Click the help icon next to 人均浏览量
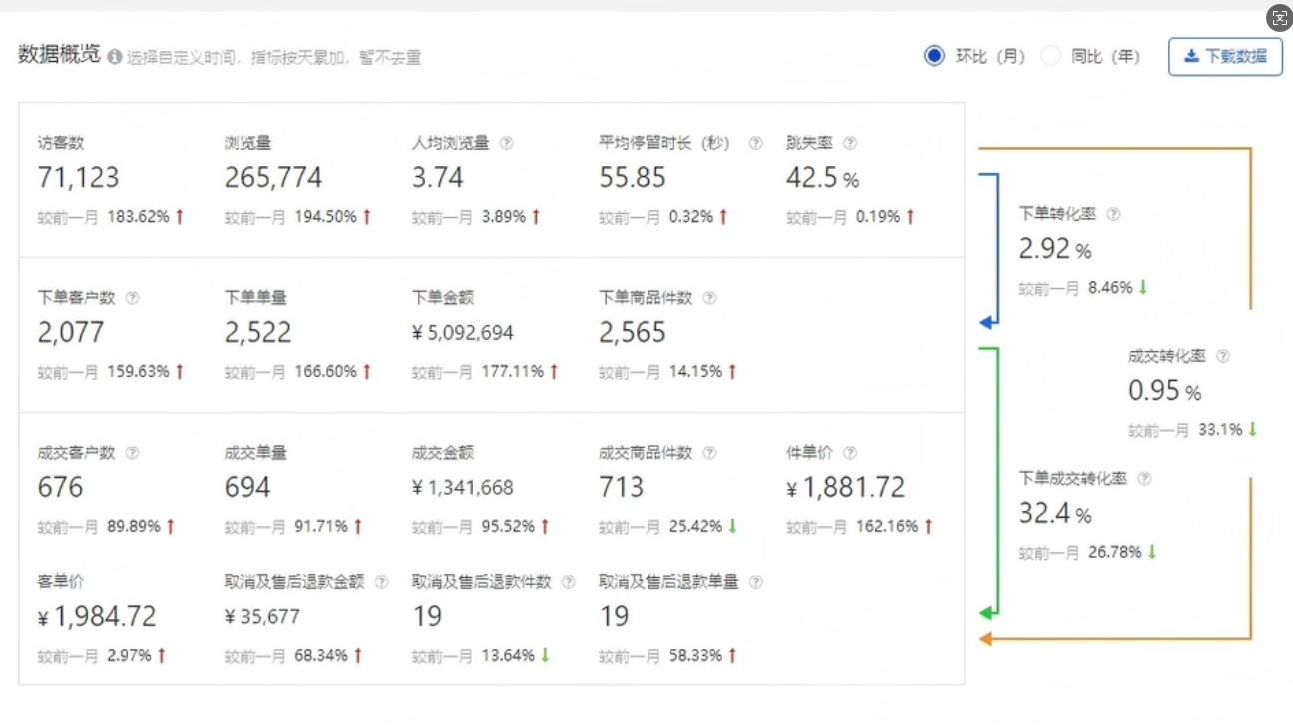 click(506, 143)
